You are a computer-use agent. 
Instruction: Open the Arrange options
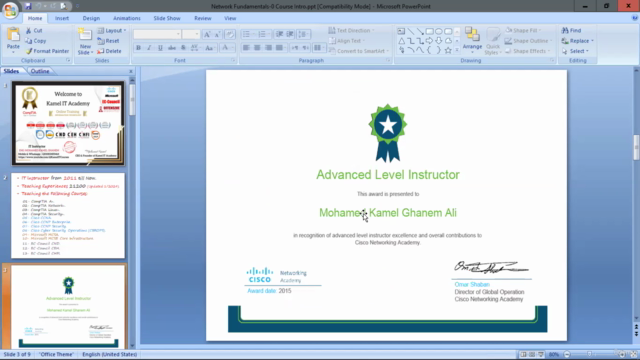pos(472,41)
